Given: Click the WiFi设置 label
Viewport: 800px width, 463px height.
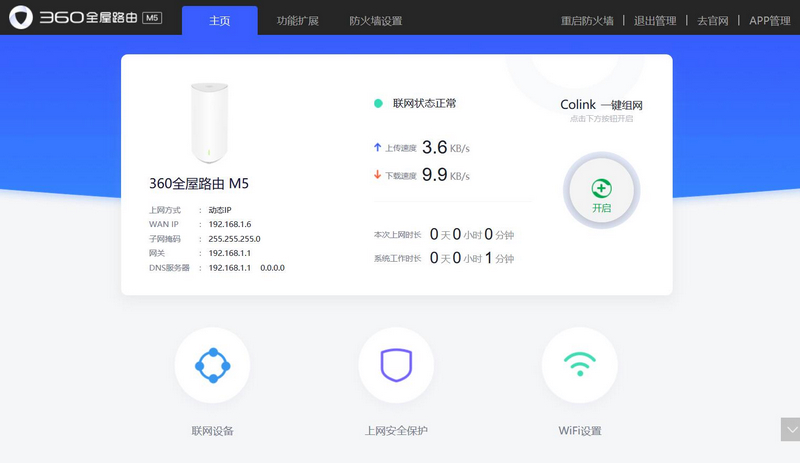Looking at the screenshot, I should click(580, 431).
